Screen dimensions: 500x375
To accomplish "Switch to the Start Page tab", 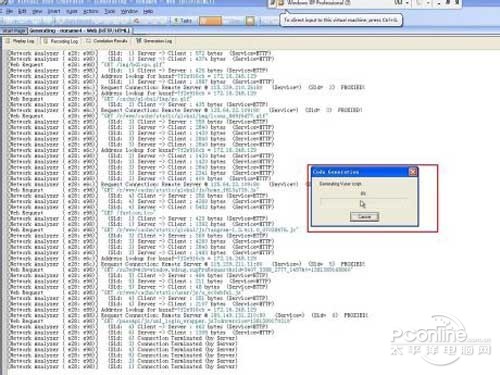I will [x=14, y=31].
